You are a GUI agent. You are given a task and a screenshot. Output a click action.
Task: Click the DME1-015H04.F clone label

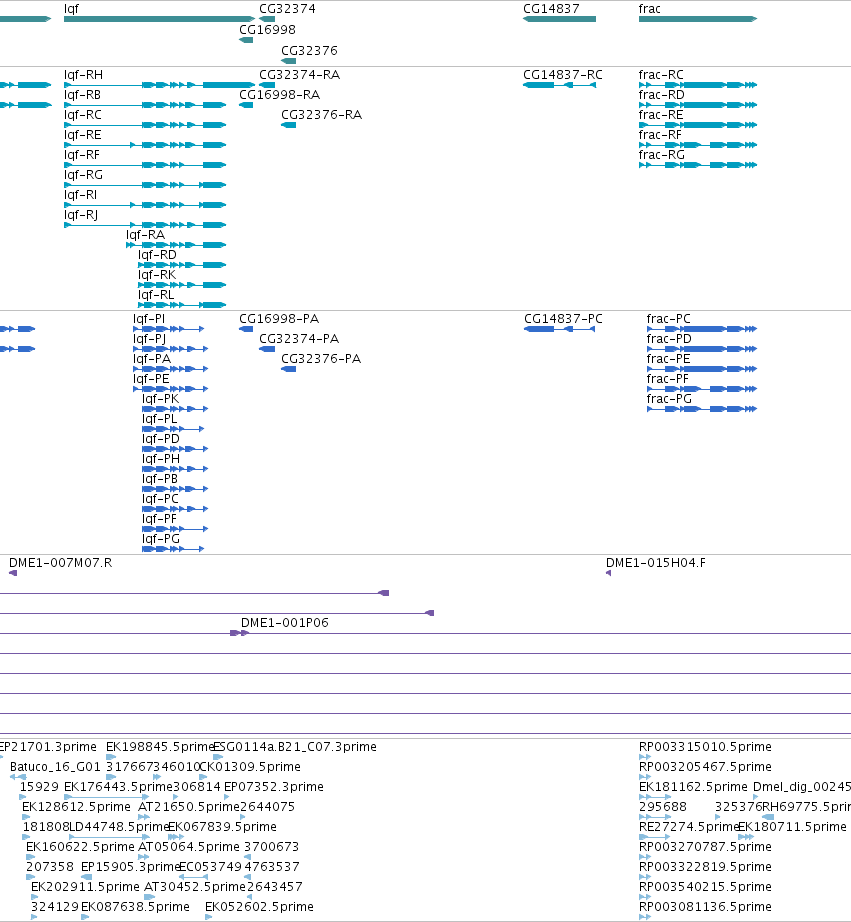pyautogui.click(x=656, y=563)
